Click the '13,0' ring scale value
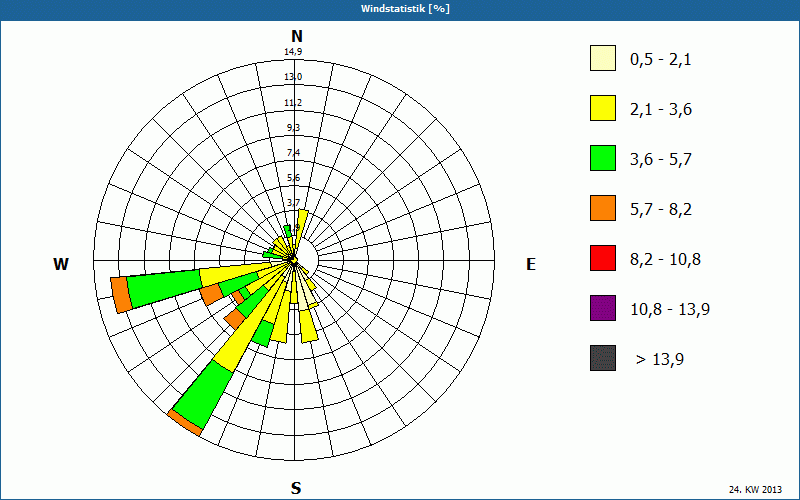This screenshot has width=800, height=500. click(293, 77)
